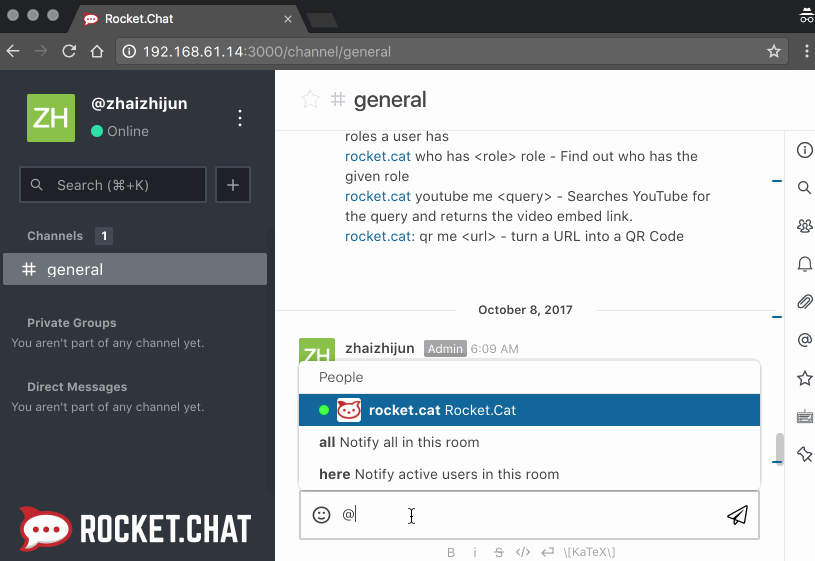Close the Rocket.Chat browser tab

pyautogui.click(x=288, y=19)
